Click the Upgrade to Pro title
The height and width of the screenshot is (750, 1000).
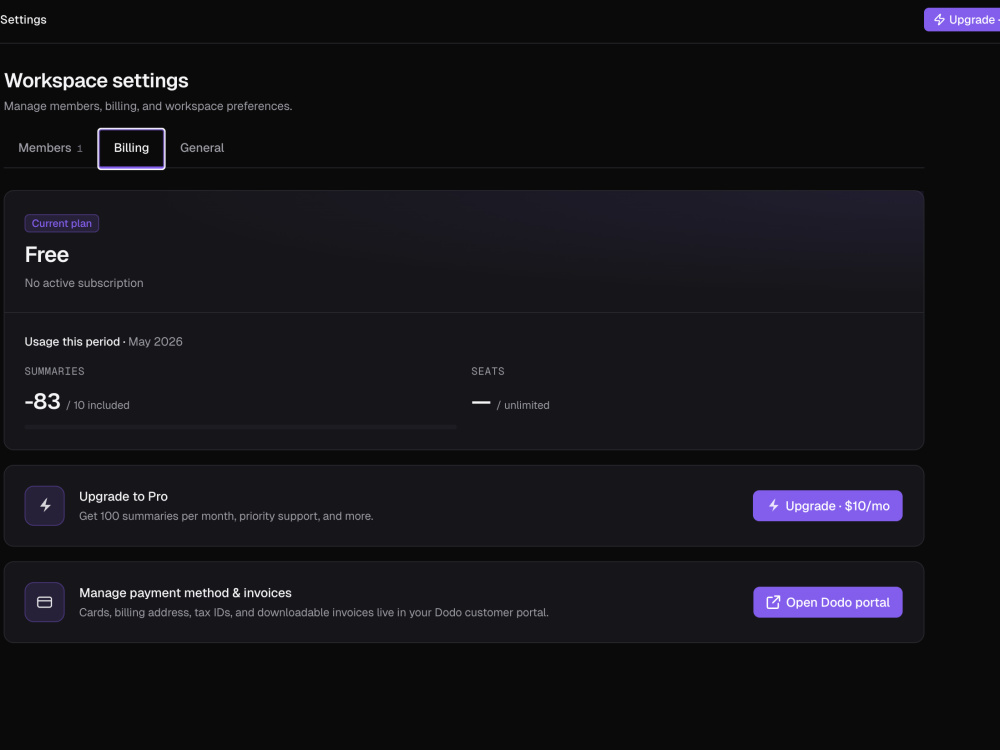point(124,496)
